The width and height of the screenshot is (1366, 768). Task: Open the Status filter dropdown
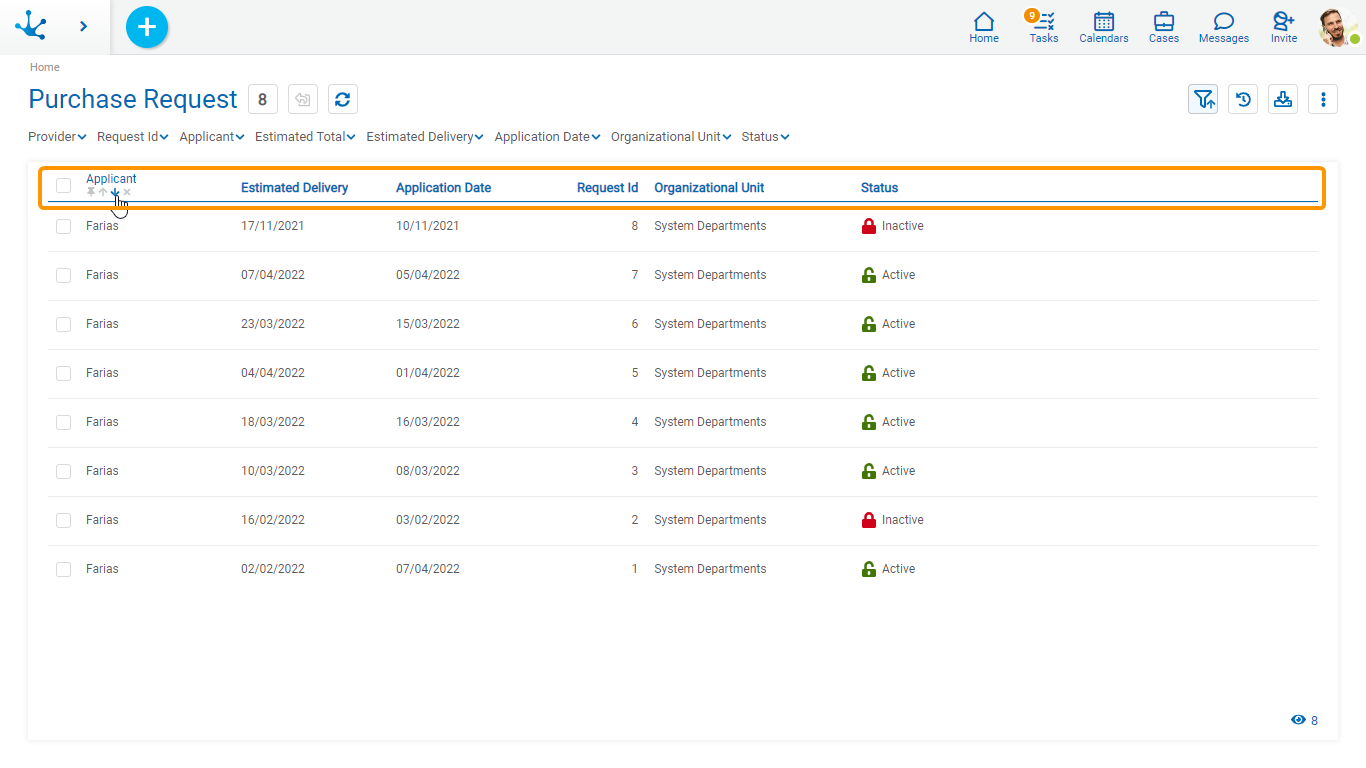pyautogui.click(x=765, y=137)
